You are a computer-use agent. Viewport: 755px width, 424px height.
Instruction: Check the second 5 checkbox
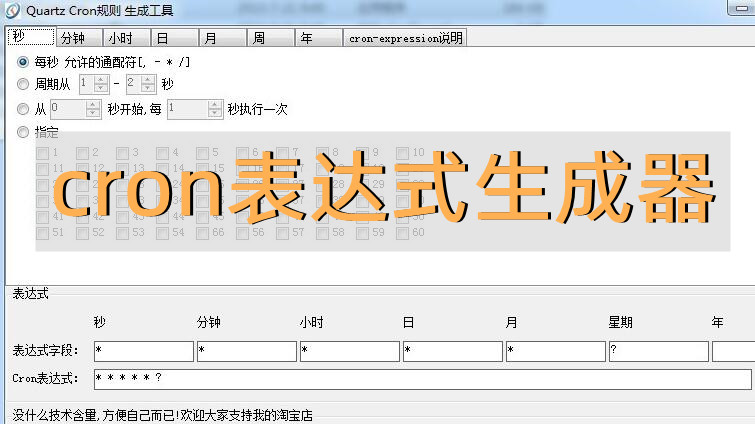click(203, 153)
